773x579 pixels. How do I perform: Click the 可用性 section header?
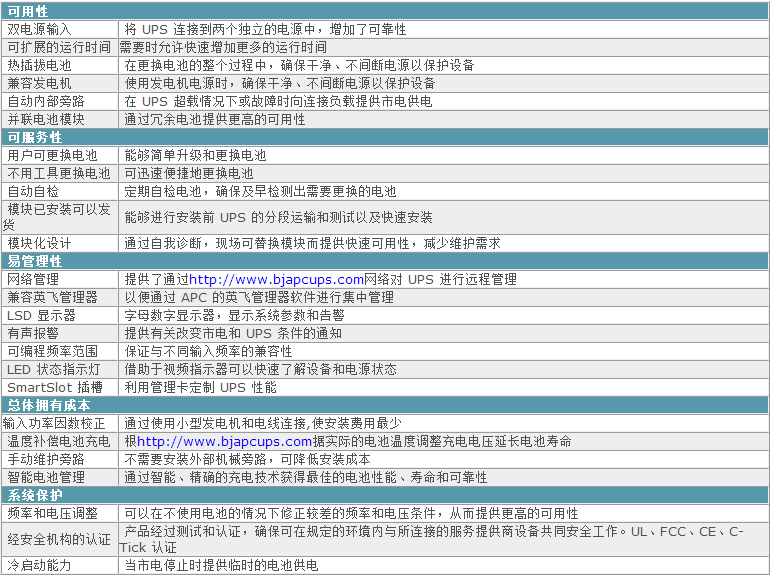click(x=28, y=11)
